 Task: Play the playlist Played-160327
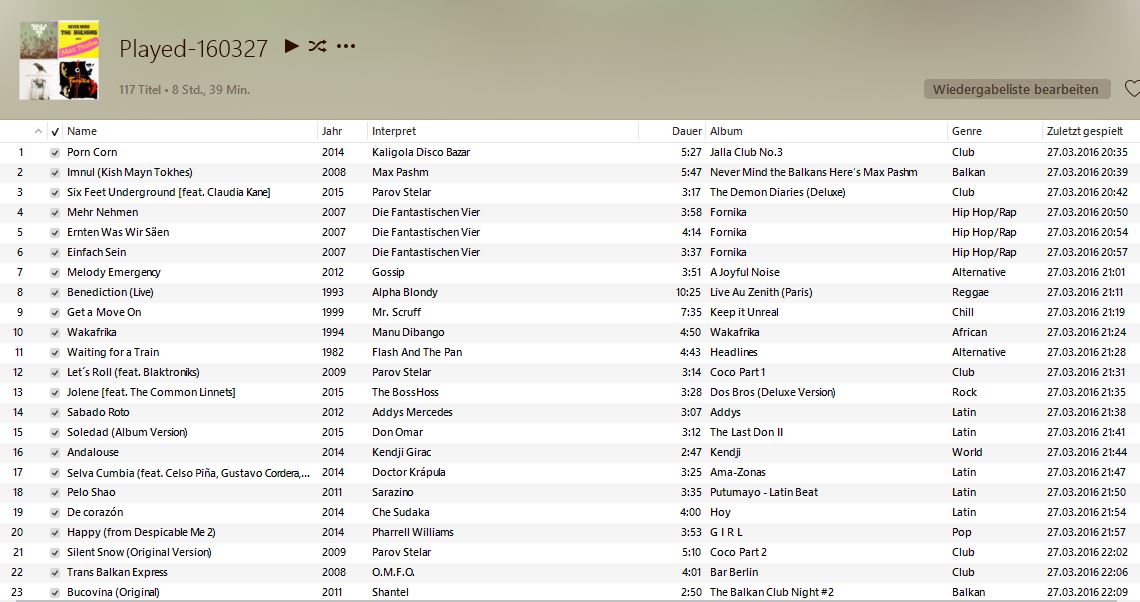(x=289, y=46)
